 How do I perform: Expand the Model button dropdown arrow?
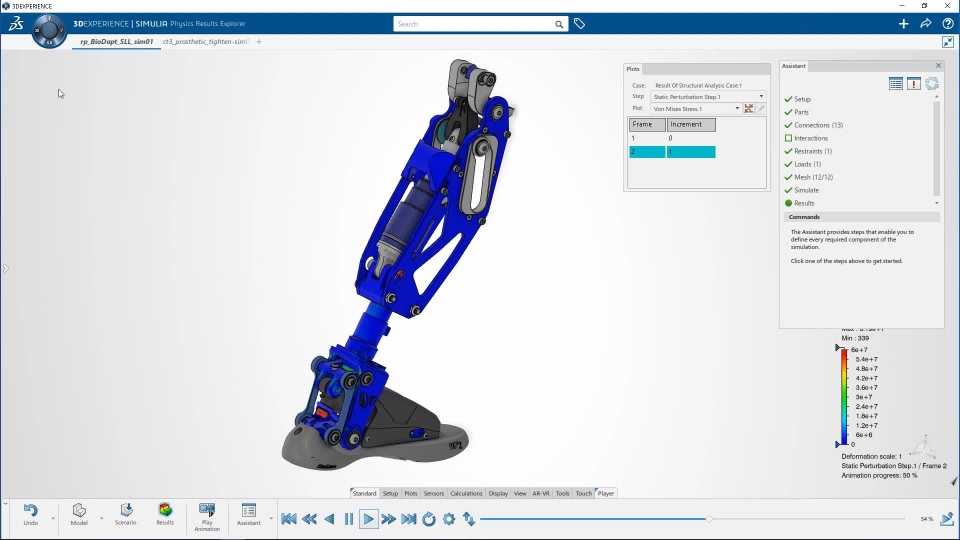coord(101,519)
